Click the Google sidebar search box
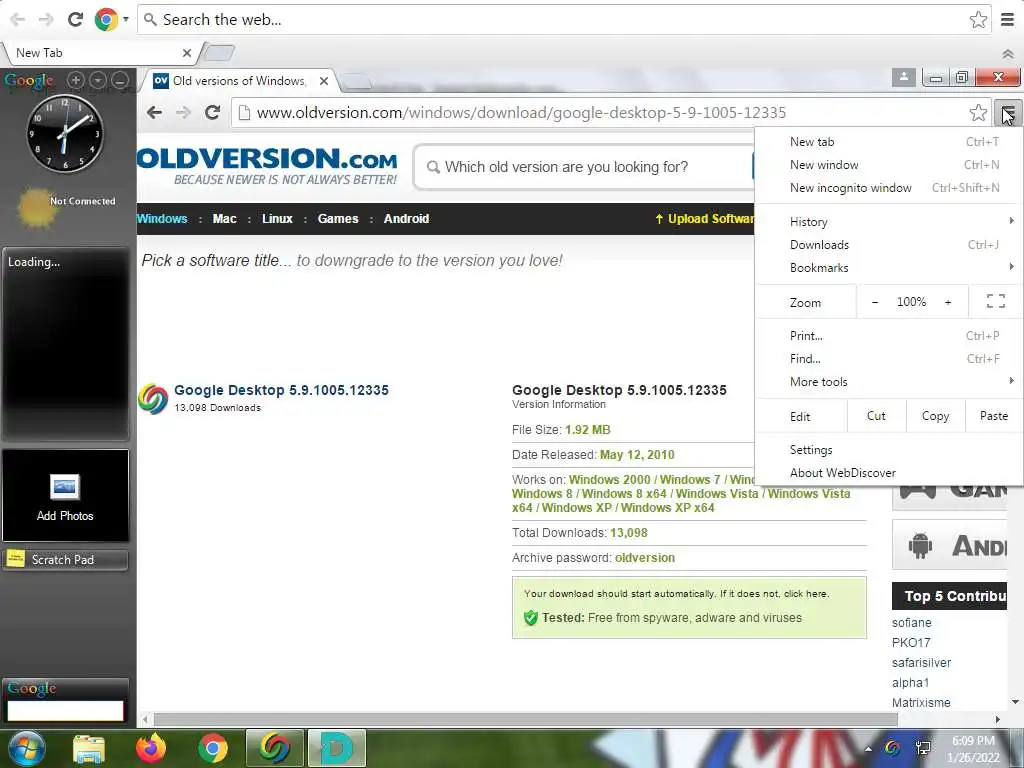This screenshot has width=1024, height=768. [x=65, y=711]
